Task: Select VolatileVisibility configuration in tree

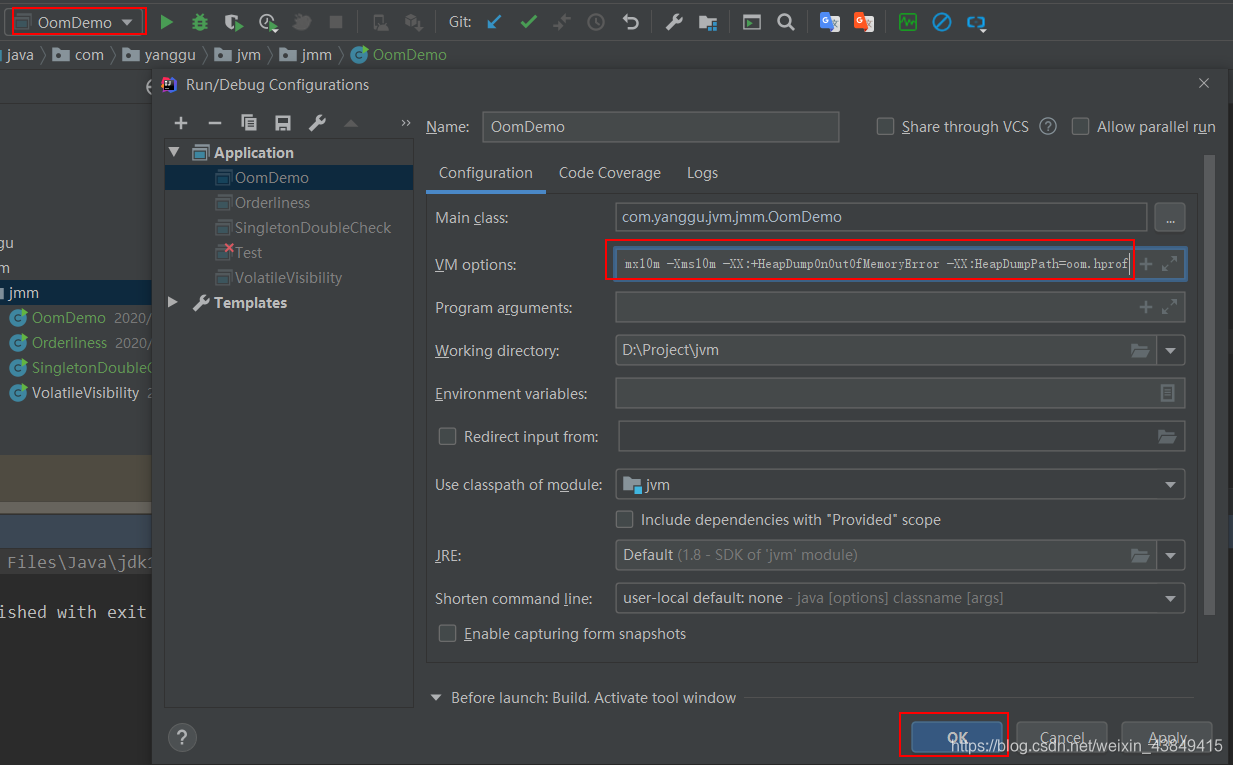Action: (x=289, y=277)
